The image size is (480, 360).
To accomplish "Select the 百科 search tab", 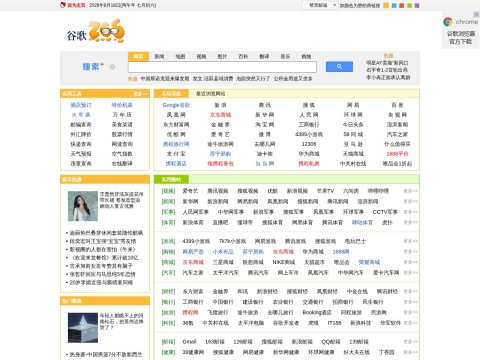I will [243, 57].
